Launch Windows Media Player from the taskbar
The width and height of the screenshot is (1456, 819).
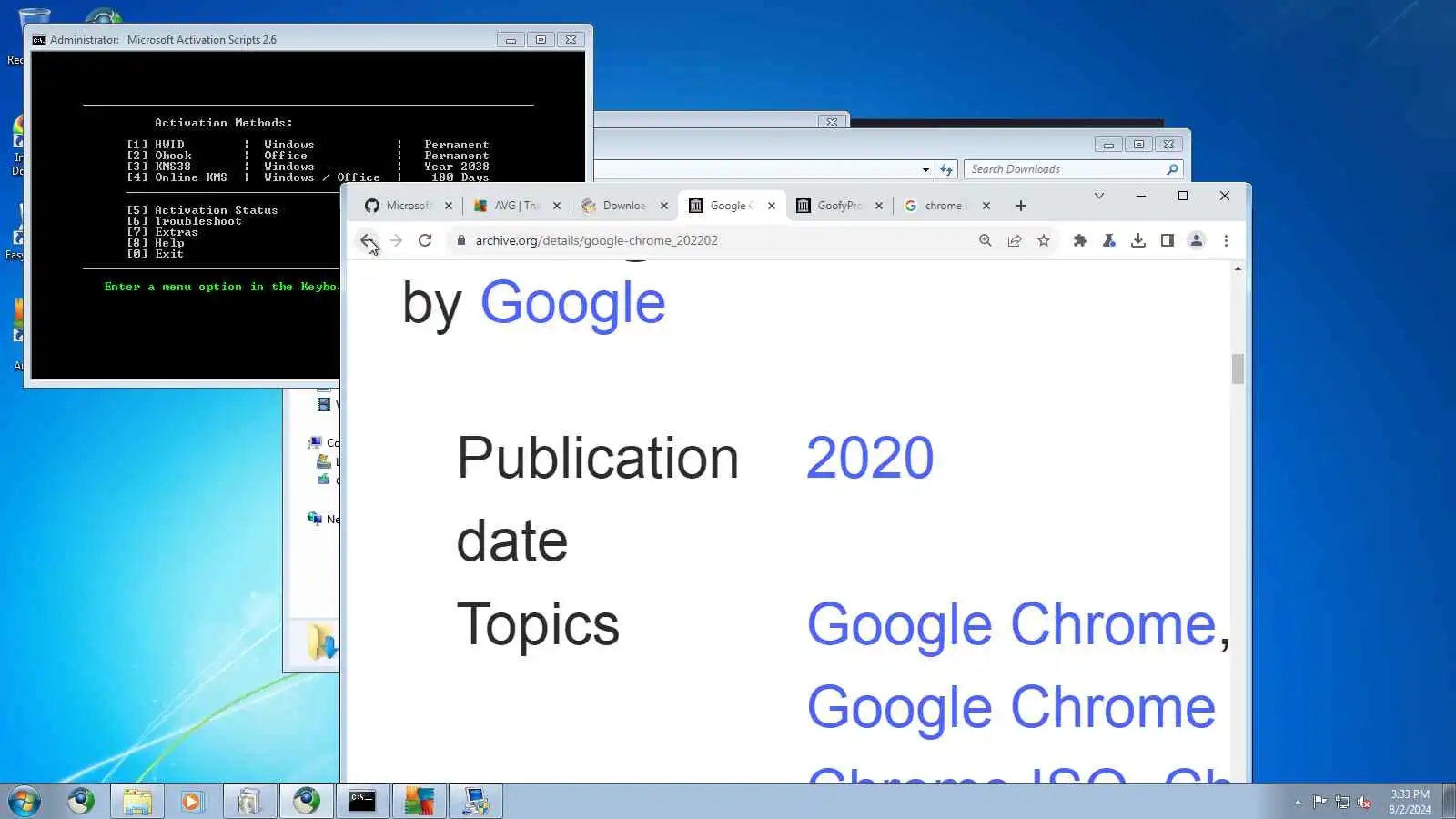pyautogui.click(x=191, y=801)
